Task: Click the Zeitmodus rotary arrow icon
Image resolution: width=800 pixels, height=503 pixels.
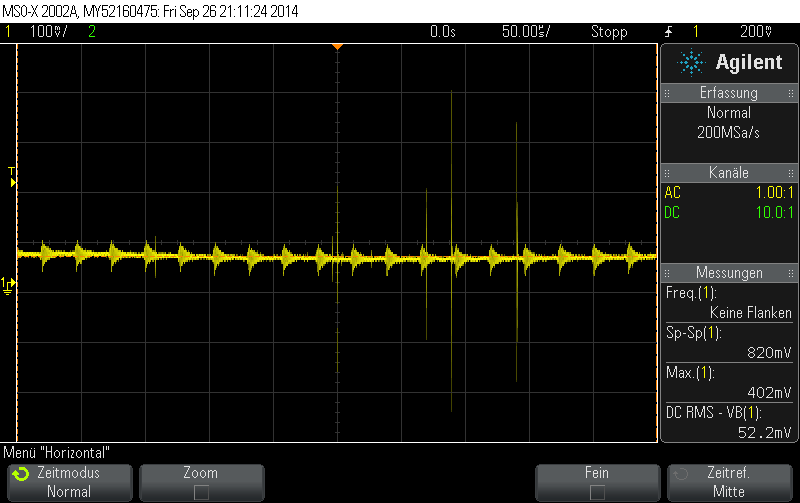Action: [x=21, y=474]
